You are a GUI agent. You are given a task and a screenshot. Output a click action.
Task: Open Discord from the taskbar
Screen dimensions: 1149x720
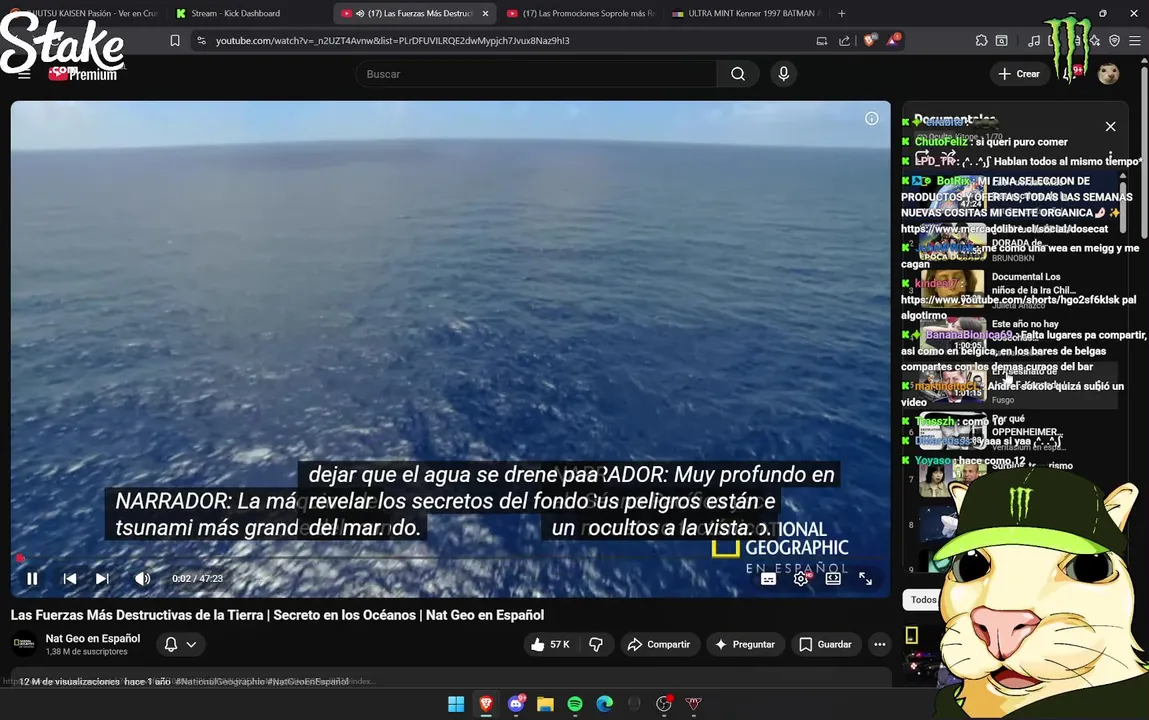coord(516,704)
